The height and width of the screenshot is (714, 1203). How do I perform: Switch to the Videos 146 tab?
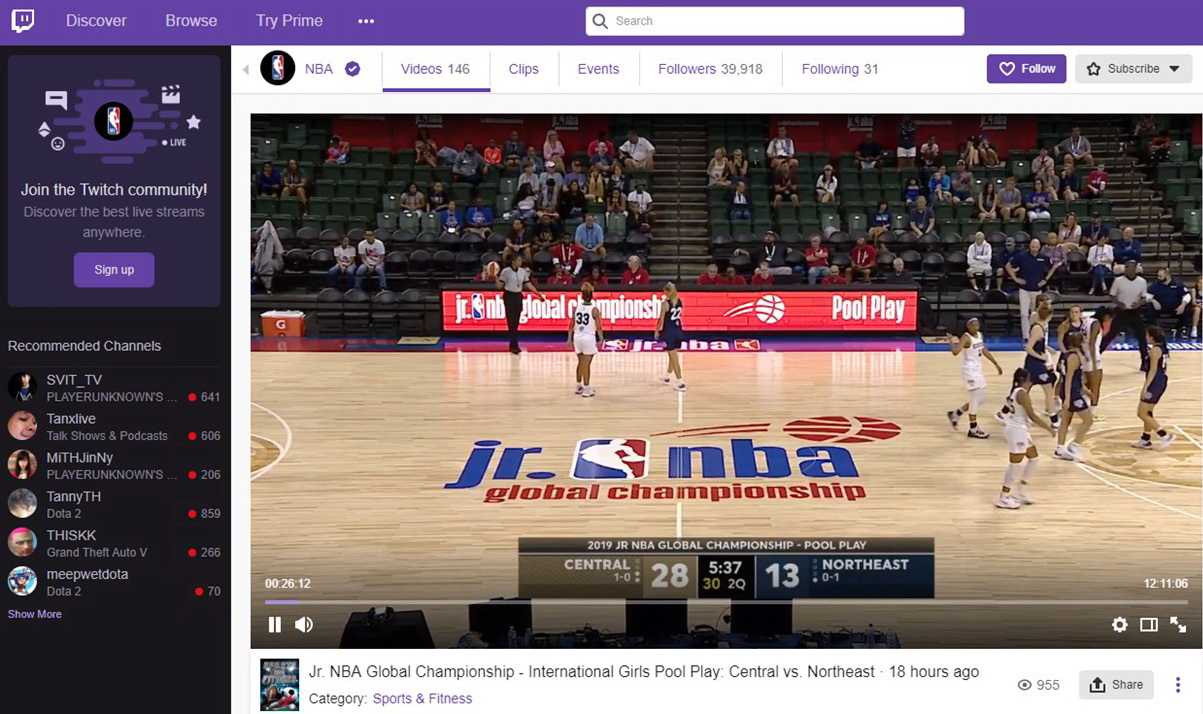[x=435, y=69]
